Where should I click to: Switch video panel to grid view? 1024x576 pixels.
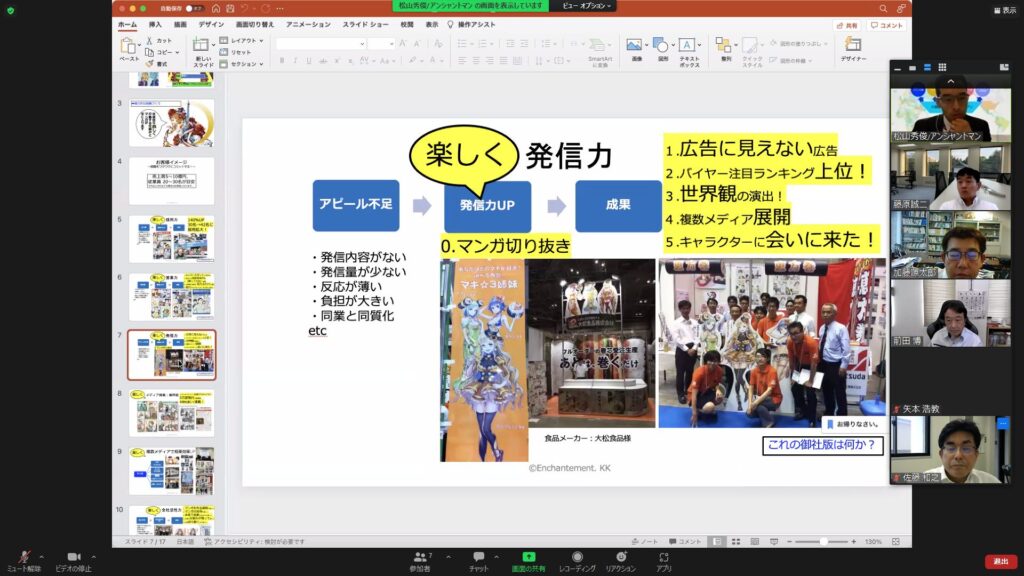coord(942,67)
